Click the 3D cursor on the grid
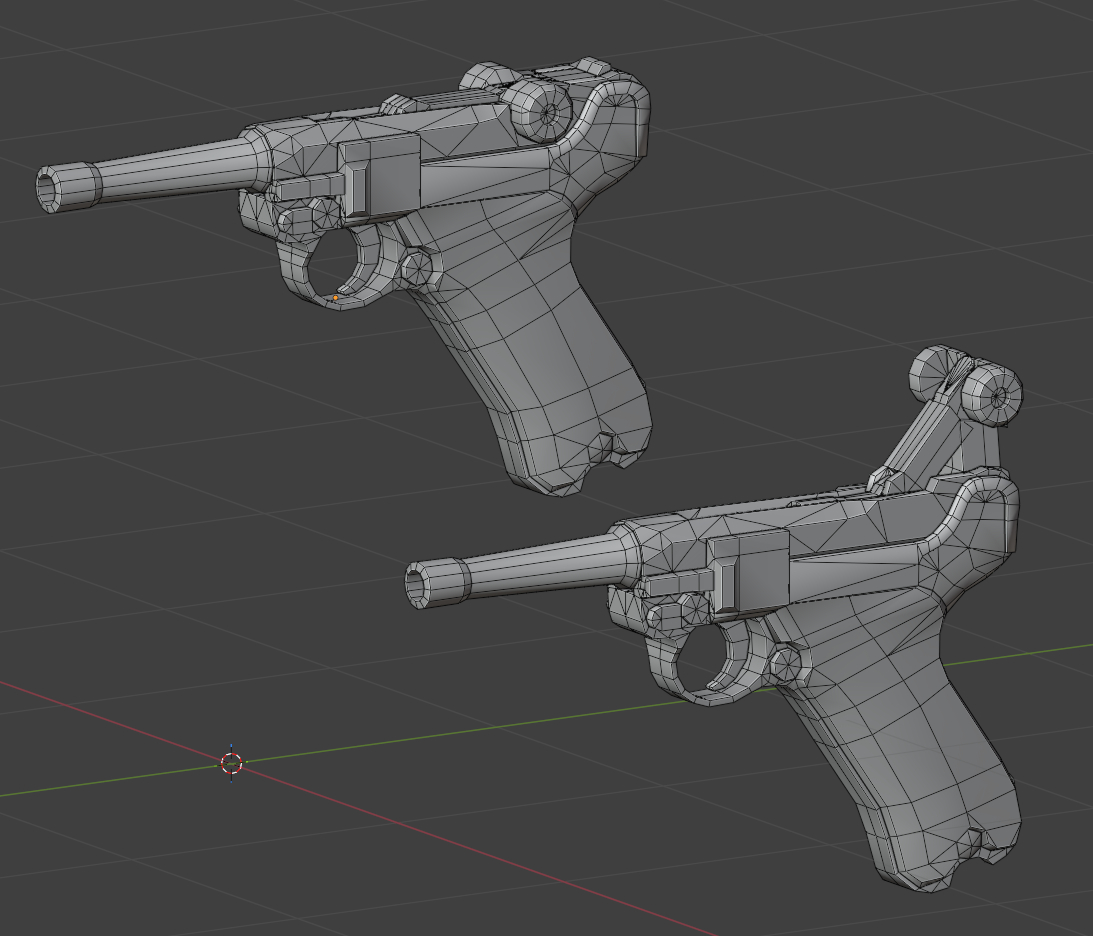1093x936 pixels. 231,763
